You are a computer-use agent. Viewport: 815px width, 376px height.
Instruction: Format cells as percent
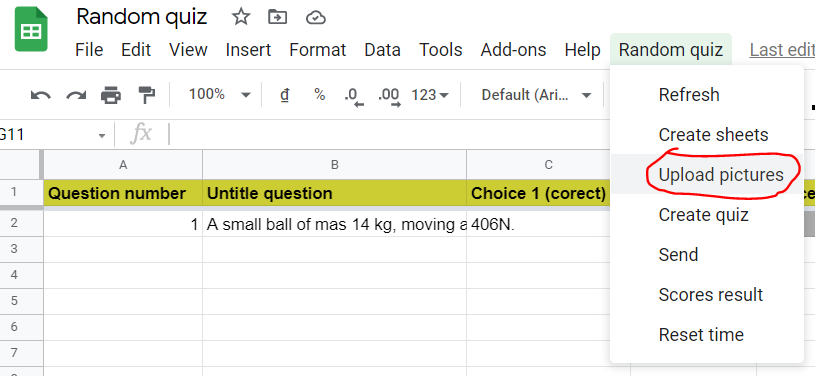point(319,95)
